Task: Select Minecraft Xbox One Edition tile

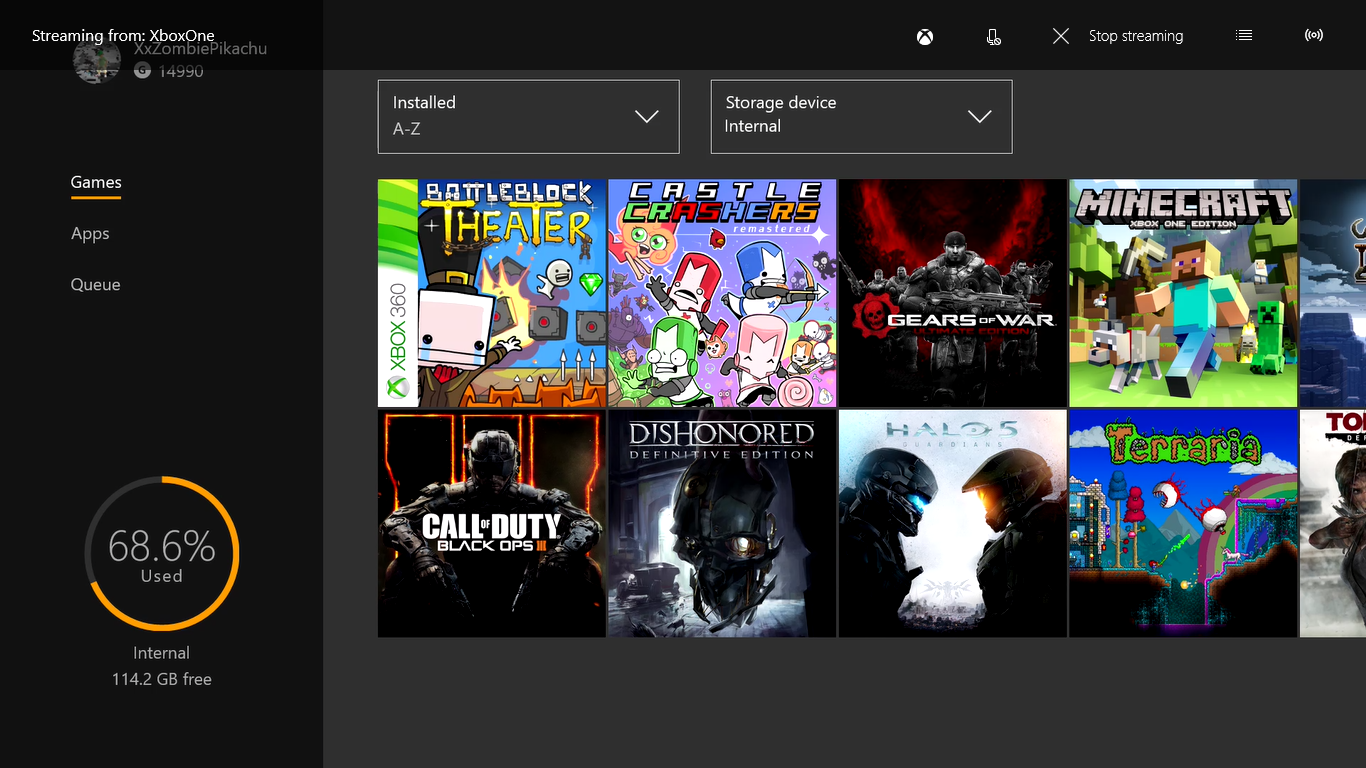Action: point(1183,293)
